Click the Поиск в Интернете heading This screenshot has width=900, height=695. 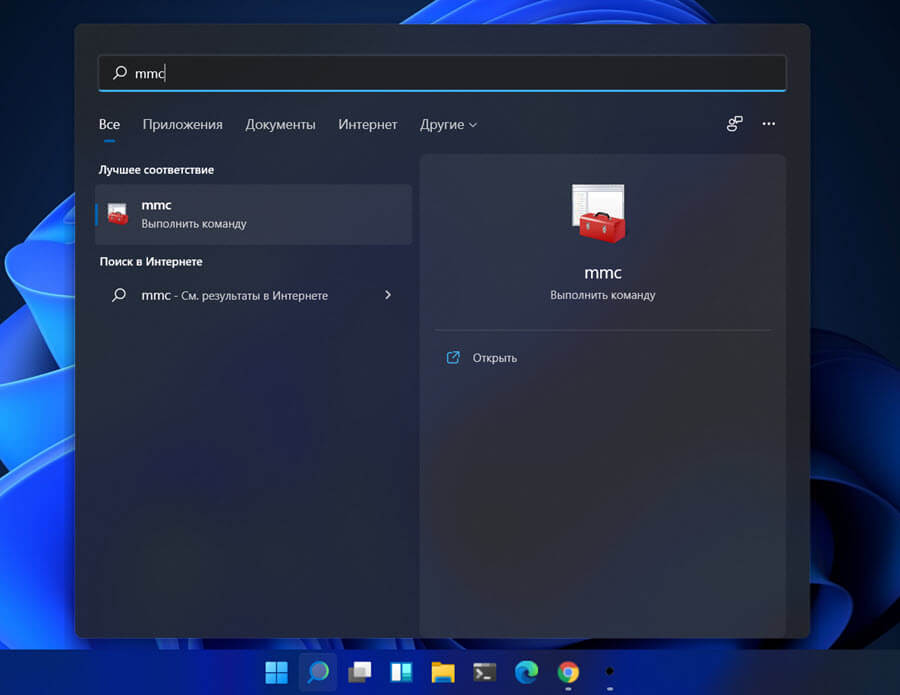pos(151,262)
